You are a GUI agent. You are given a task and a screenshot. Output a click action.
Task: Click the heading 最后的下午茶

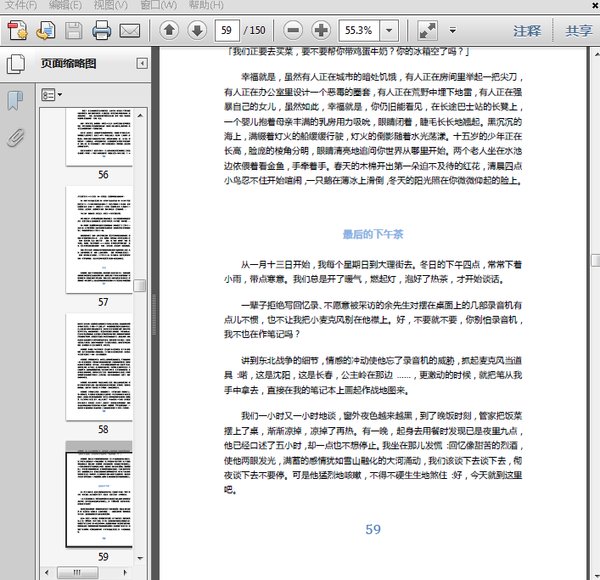pos(373,234)
